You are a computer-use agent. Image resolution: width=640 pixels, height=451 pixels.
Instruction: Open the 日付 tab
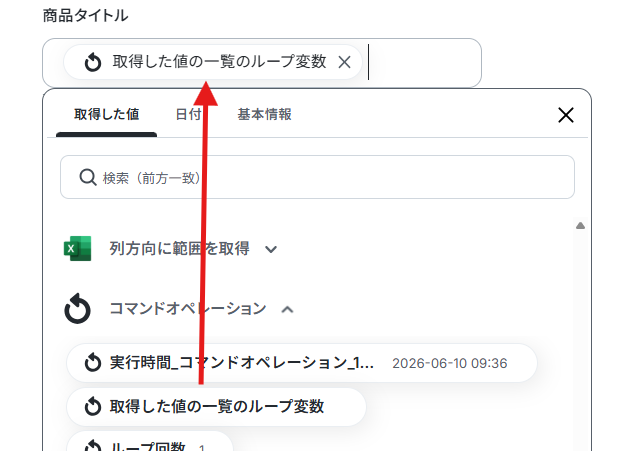pos(188,114)
